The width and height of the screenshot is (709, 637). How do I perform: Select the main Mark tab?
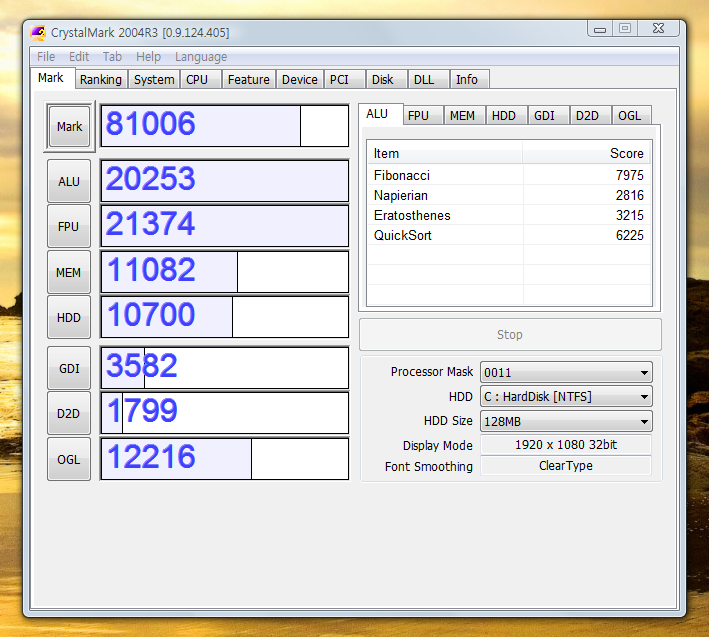point(51,78)
